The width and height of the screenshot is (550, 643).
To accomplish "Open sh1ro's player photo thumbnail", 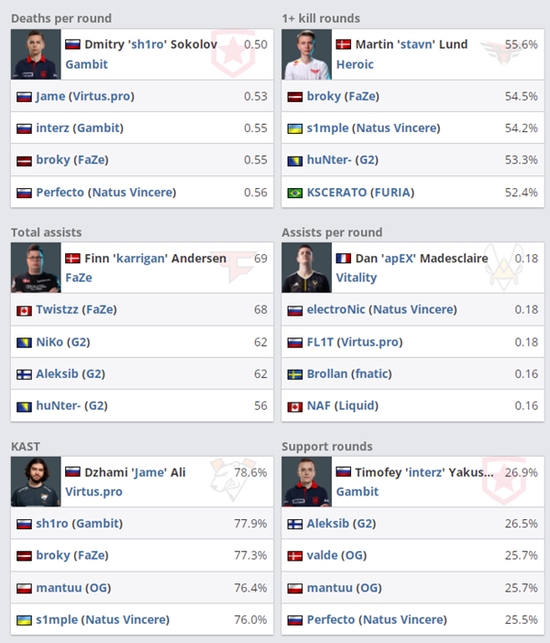I will click(x=36, y=54).
